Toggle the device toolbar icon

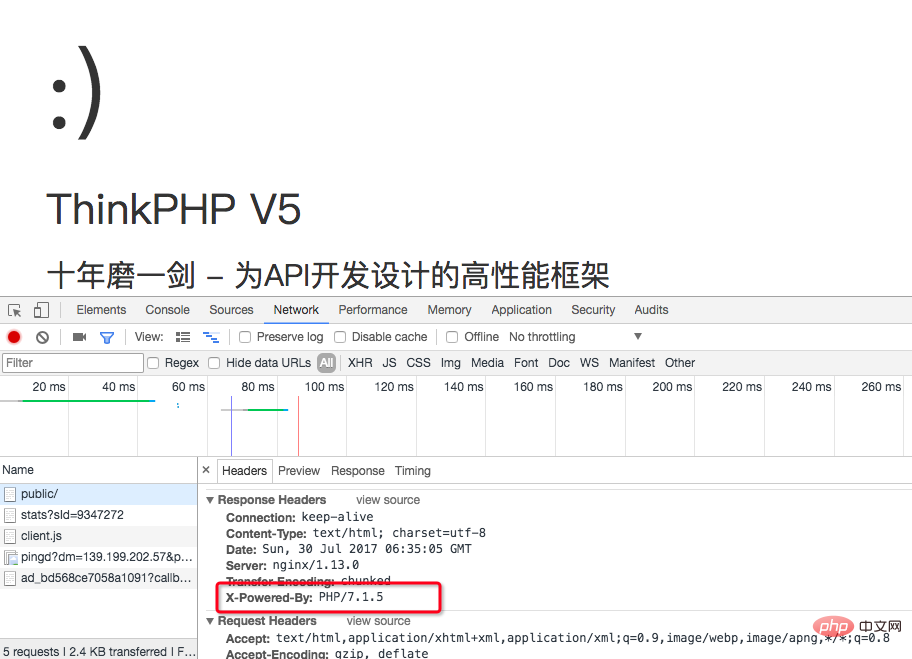click(41, 310)
